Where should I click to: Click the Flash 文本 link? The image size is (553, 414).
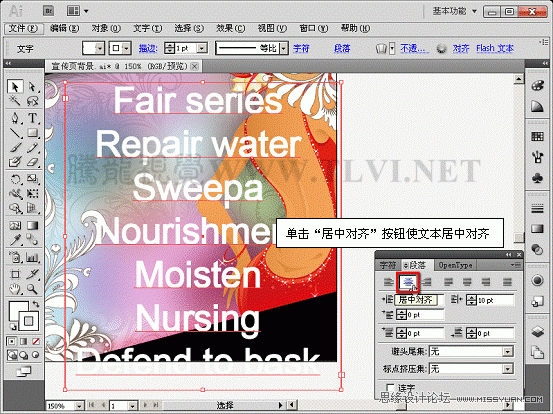495,48
